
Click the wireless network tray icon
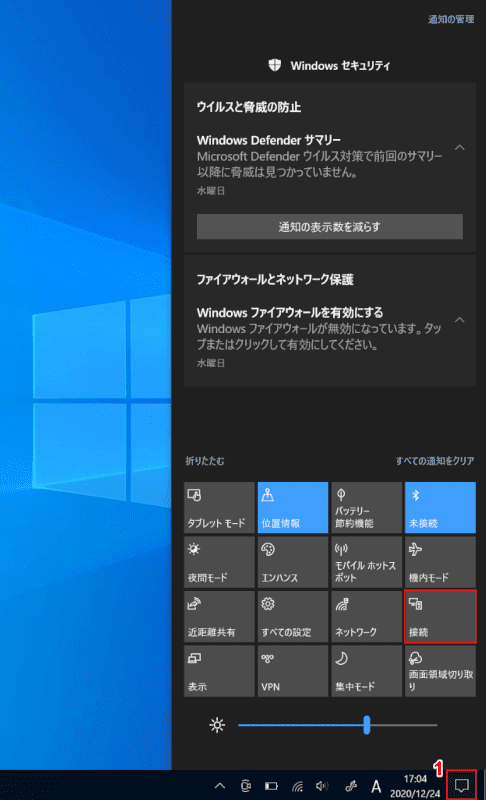click(297, 786)
